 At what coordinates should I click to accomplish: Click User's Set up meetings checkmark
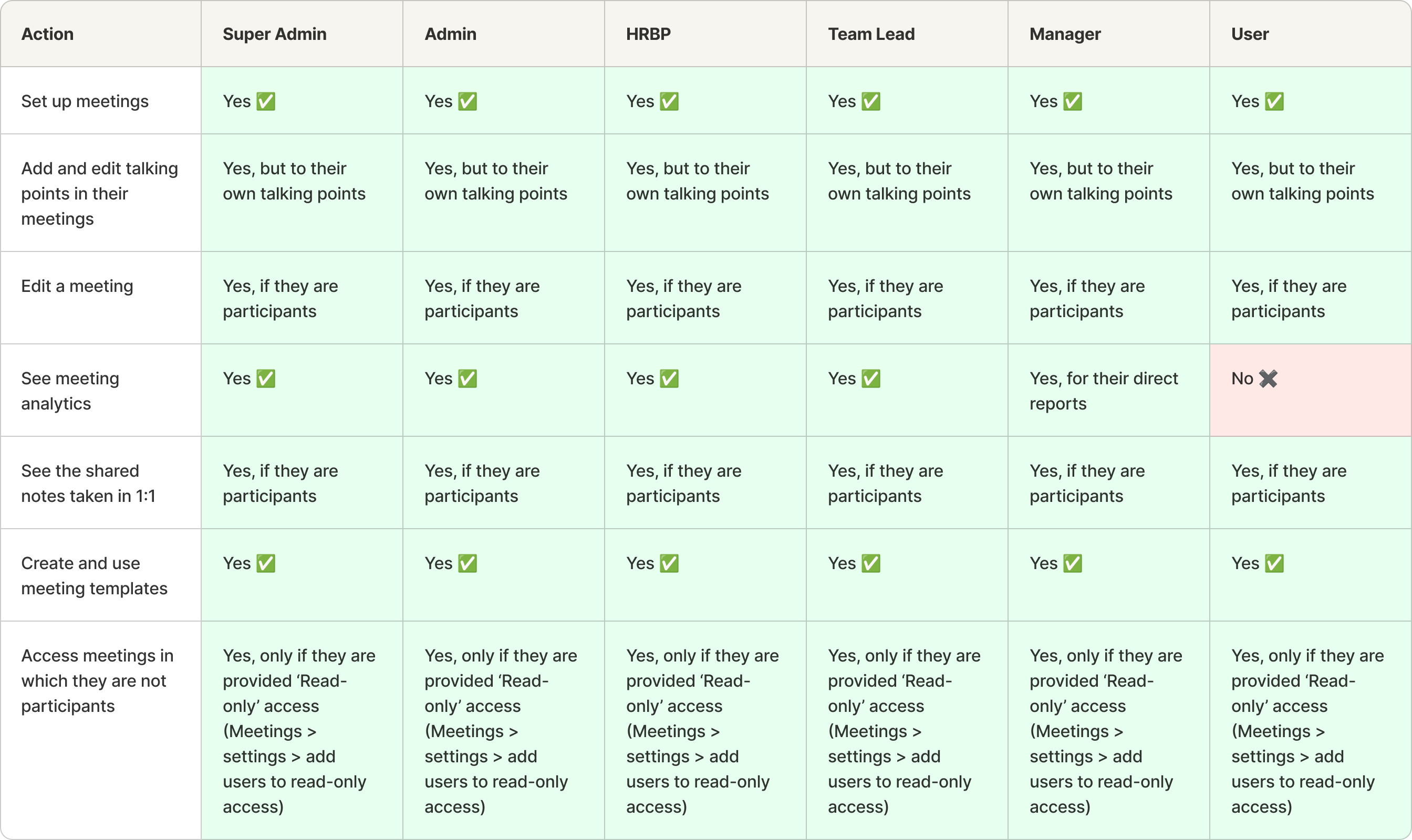pos(1274,101)
